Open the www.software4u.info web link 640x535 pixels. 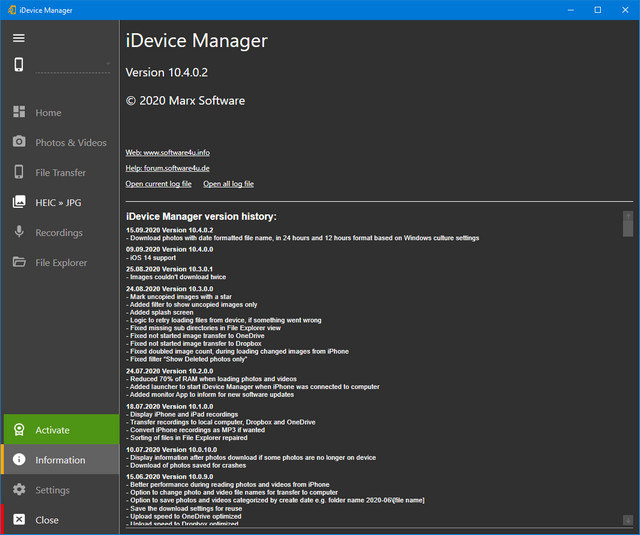click(x=167, y=153)
